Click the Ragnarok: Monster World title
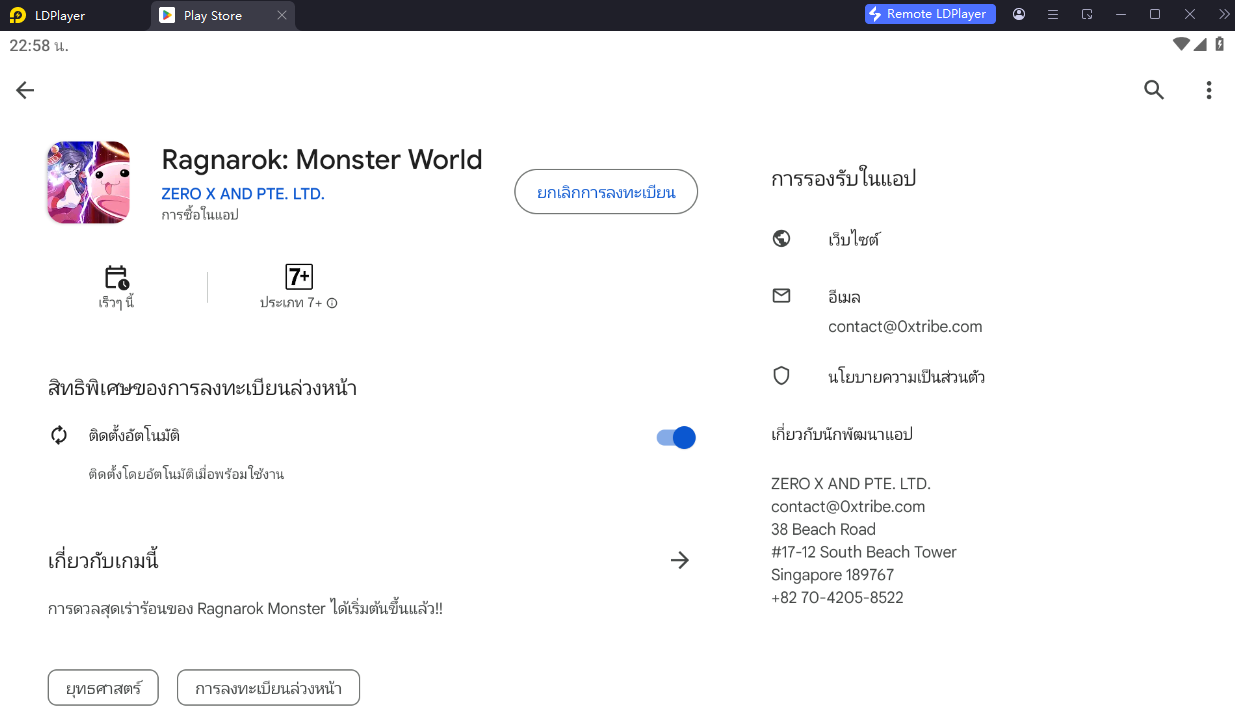 (322, 160)
